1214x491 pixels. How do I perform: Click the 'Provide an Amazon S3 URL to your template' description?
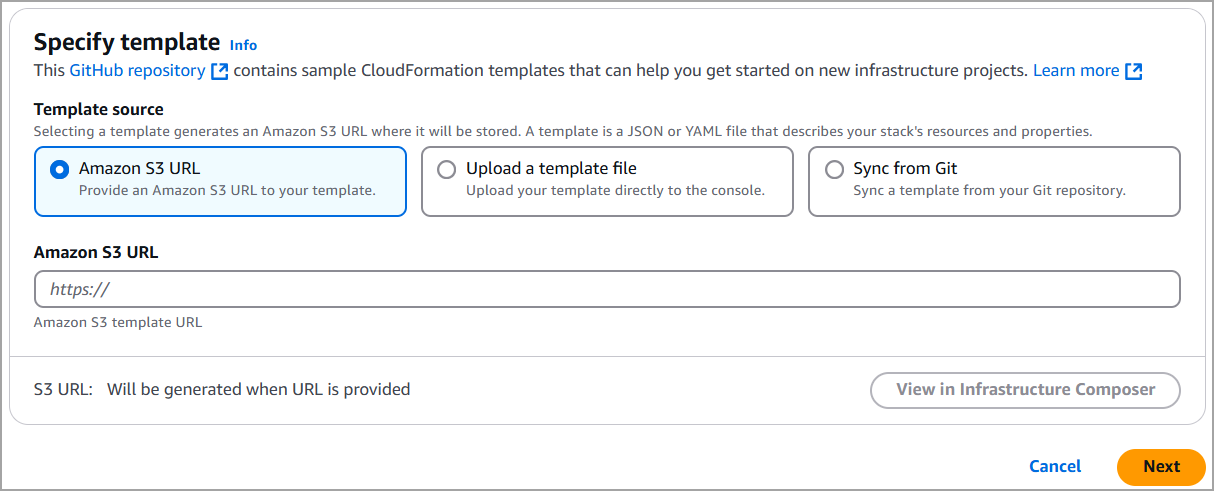(227, 190)
